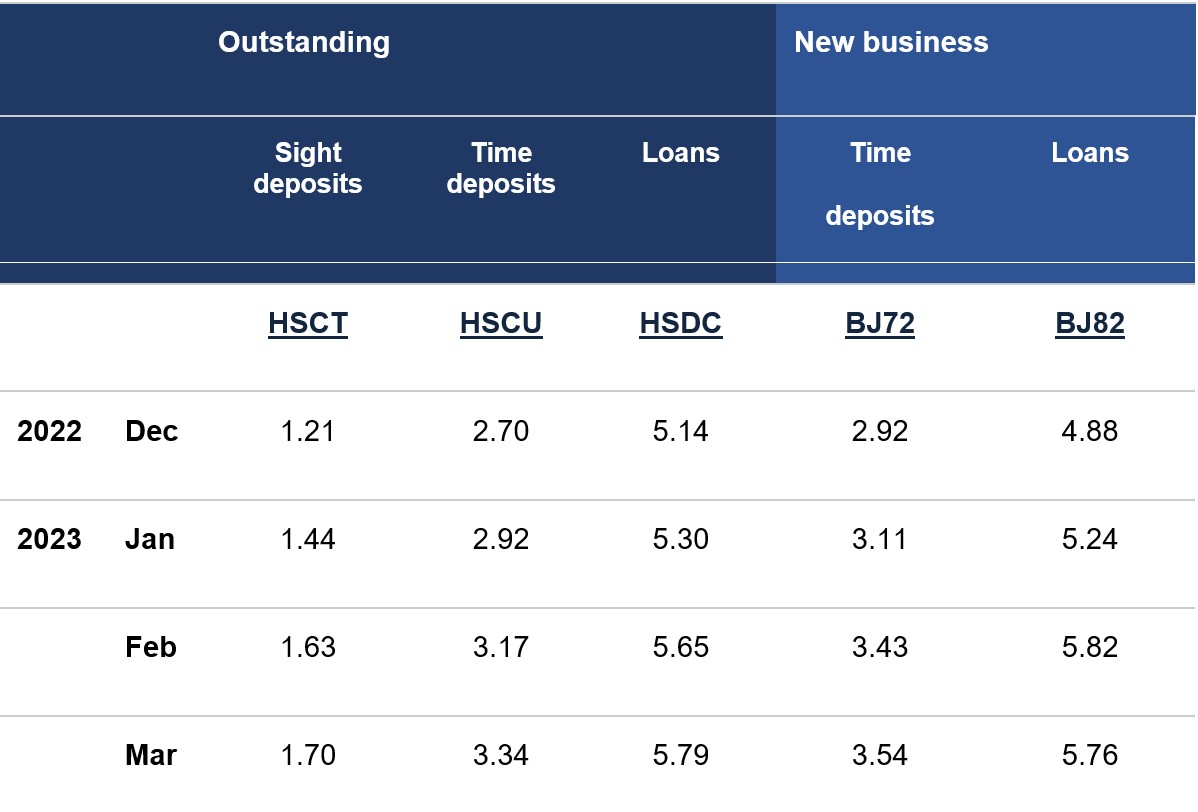Click the Sight deposits column header
The height and width of the screenshot is (812, 1198).
click(x=308, y=168)
